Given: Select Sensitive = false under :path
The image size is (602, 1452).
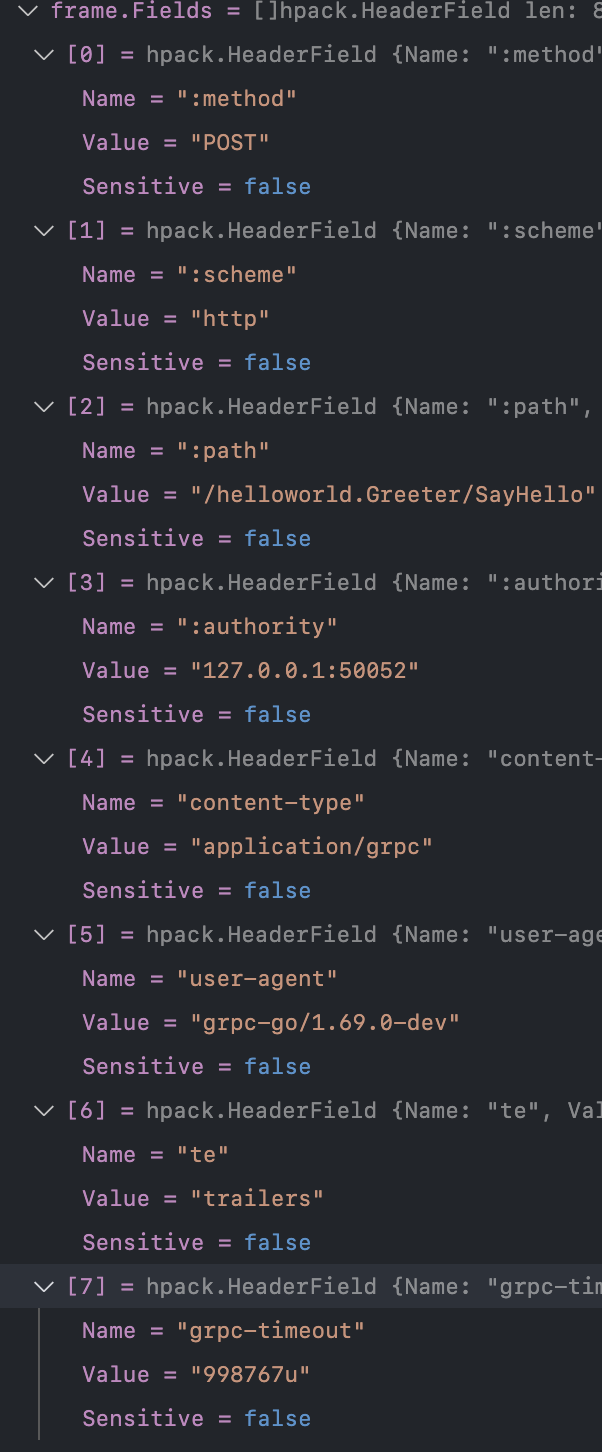Looking at the screenshot, I should point(301,538).
